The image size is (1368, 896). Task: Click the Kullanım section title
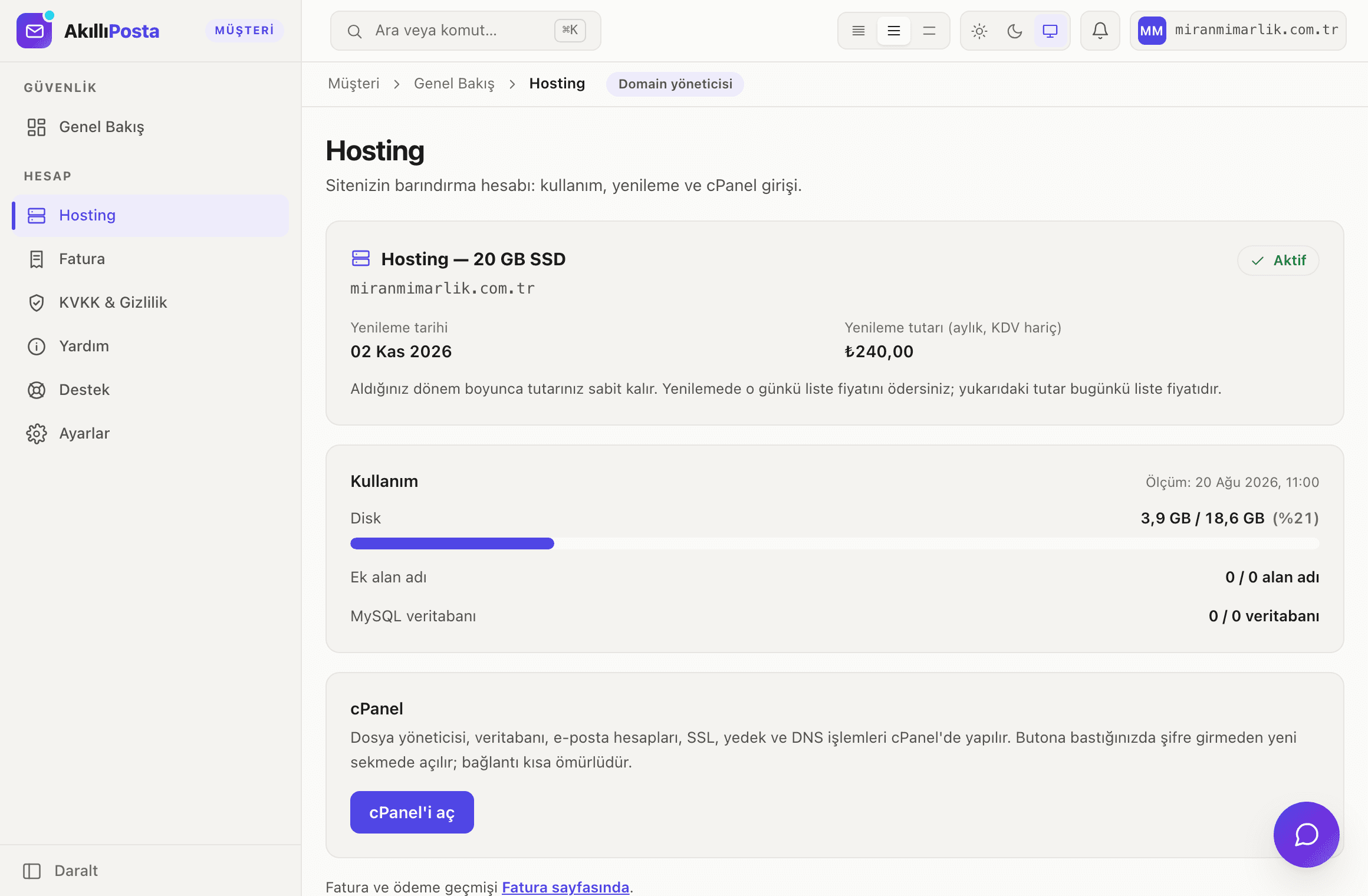point(384,482)
